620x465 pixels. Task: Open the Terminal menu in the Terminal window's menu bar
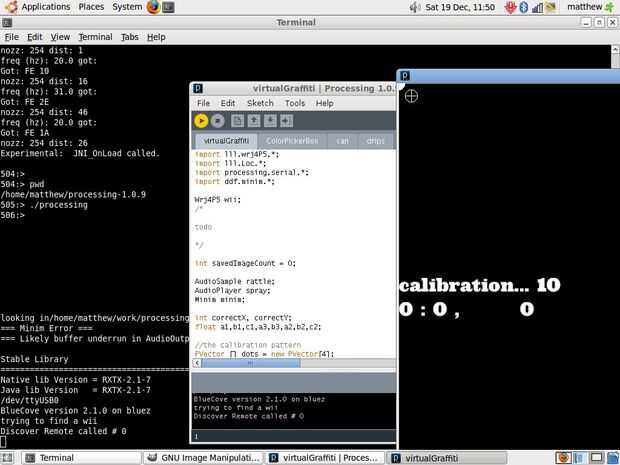coord(95,37)
